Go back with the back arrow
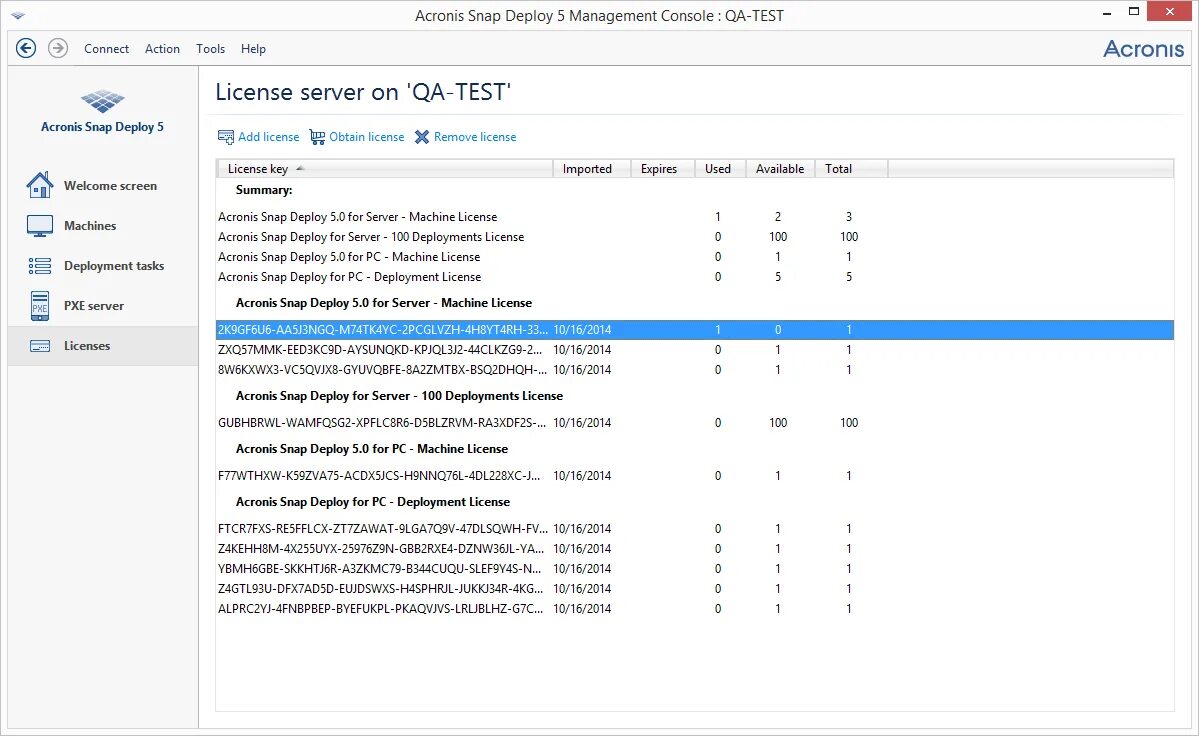The image size is (1199, 736). tap(26, 48)
